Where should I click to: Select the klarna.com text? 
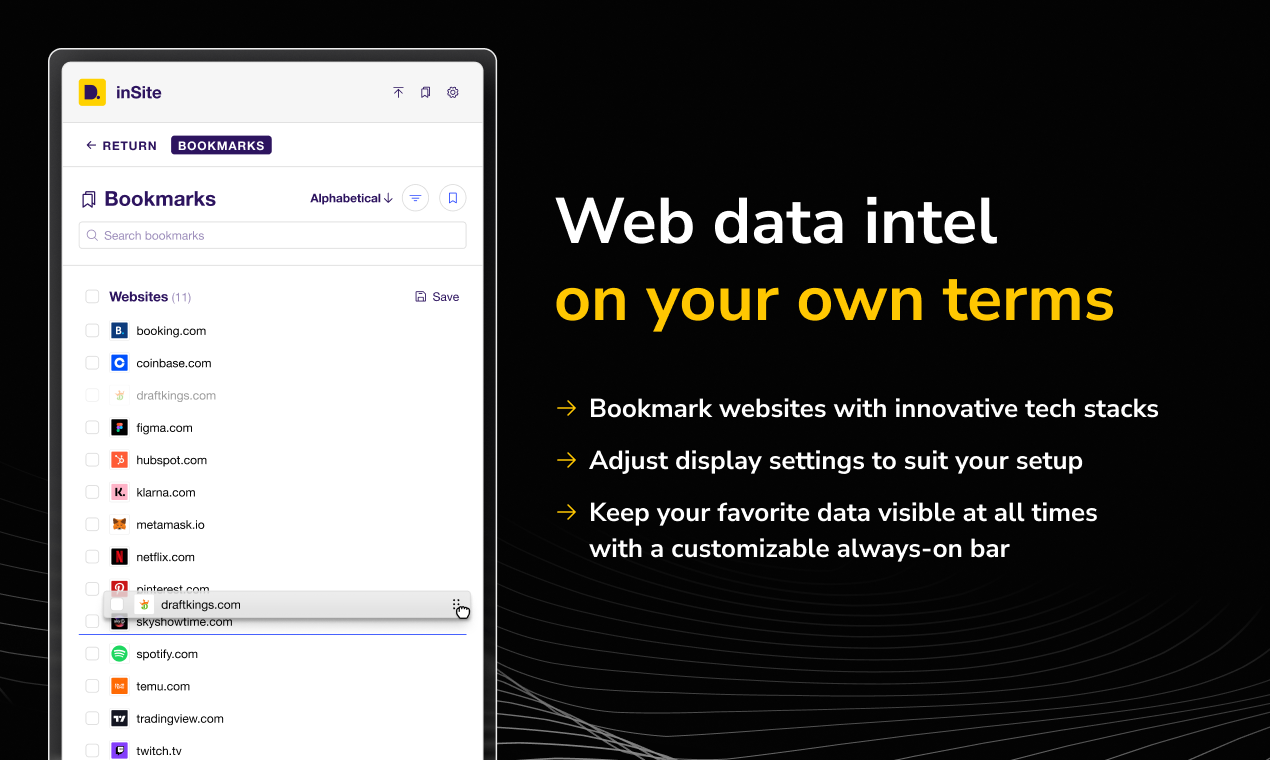click(166, 492)
